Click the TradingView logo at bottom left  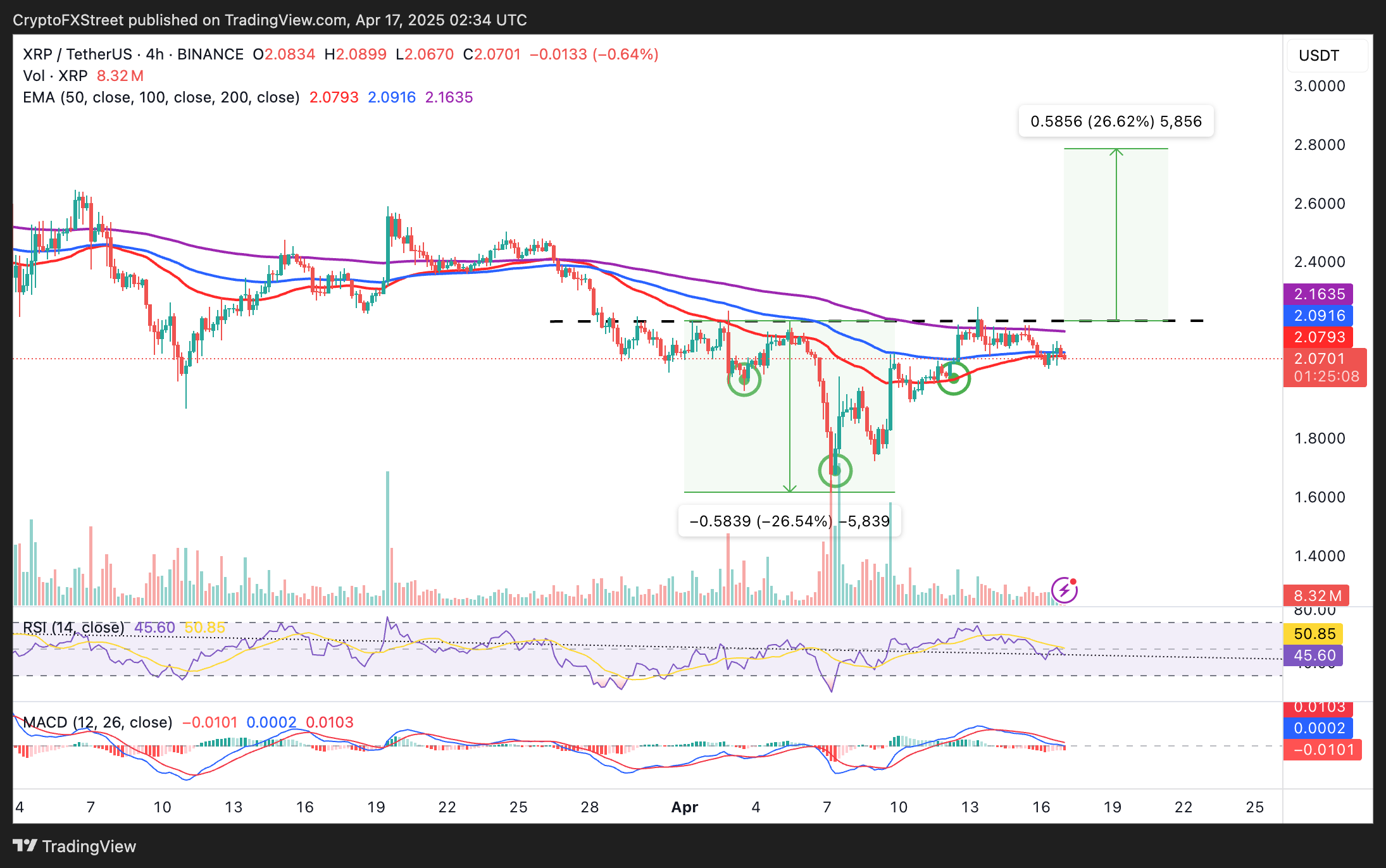(x=75, y=846)
